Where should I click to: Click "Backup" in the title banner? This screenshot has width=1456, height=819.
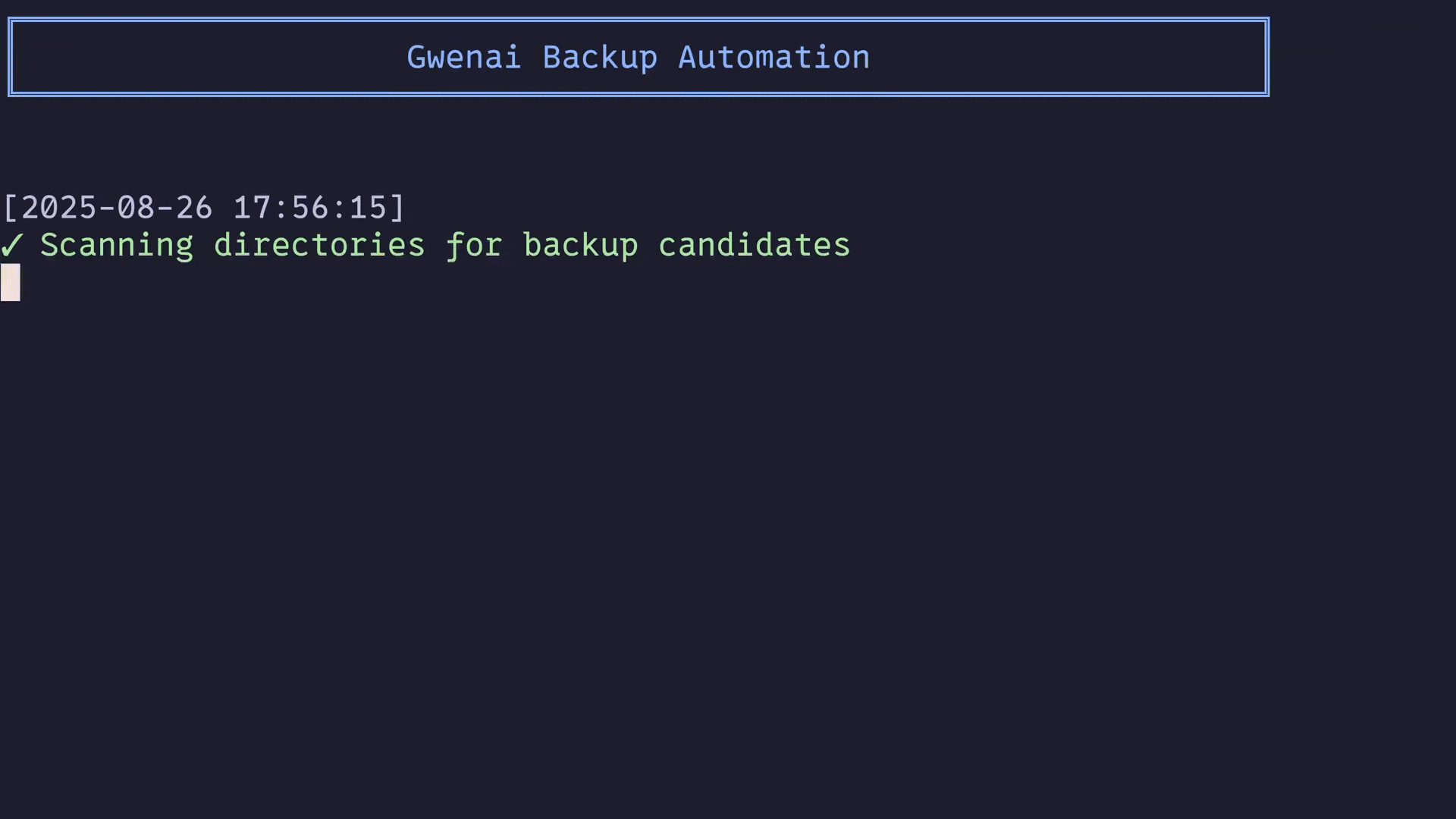click(x=600, y=58)
